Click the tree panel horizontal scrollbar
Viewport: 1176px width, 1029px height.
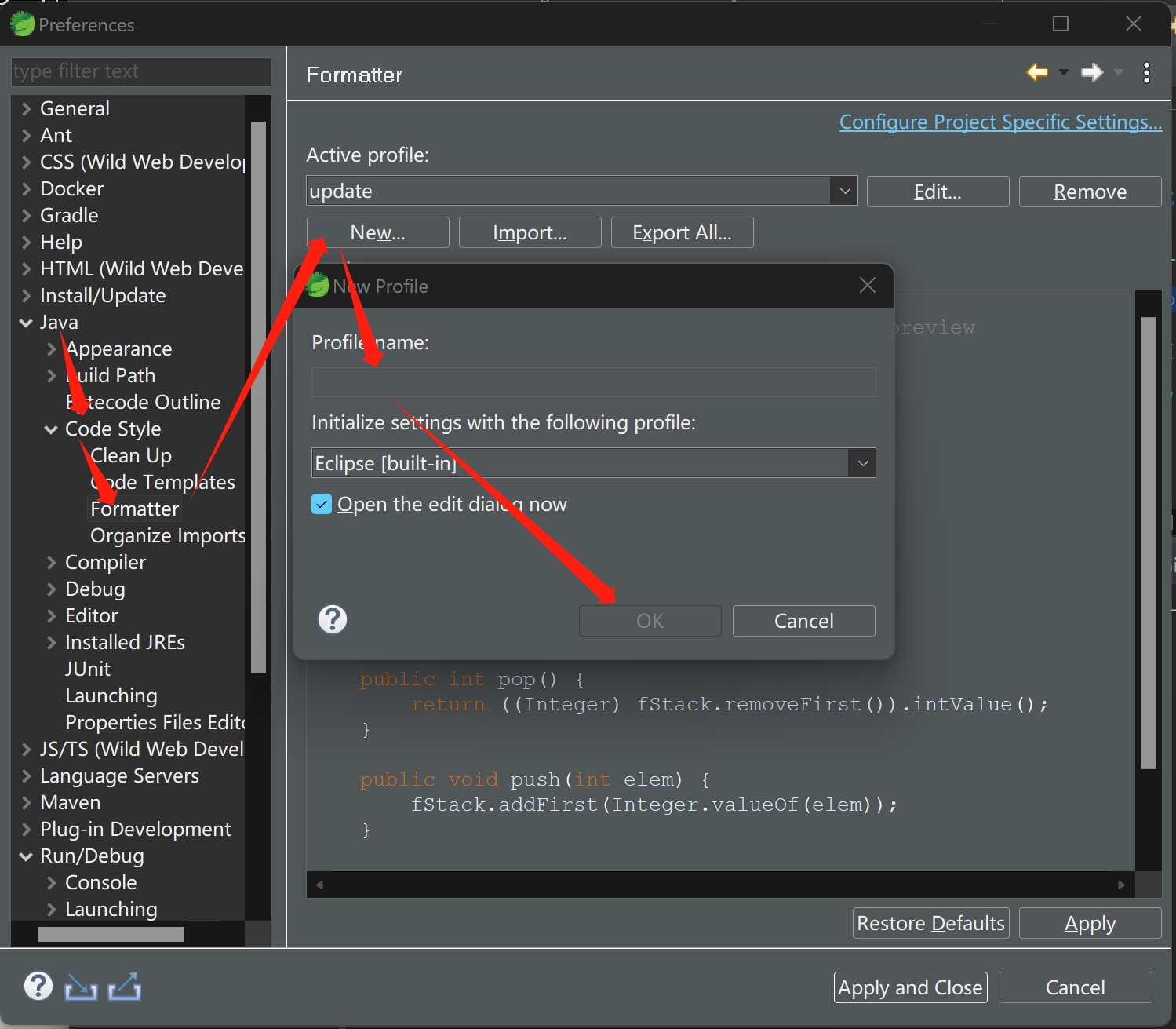111,934
